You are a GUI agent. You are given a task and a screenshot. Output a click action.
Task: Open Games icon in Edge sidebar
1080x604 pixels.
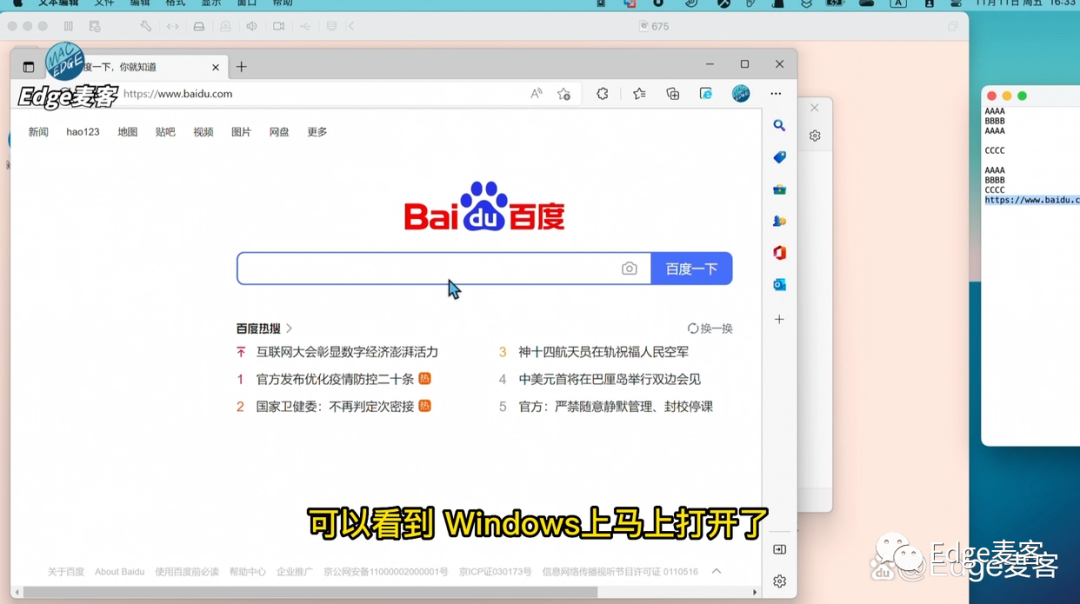click(779, 221)
